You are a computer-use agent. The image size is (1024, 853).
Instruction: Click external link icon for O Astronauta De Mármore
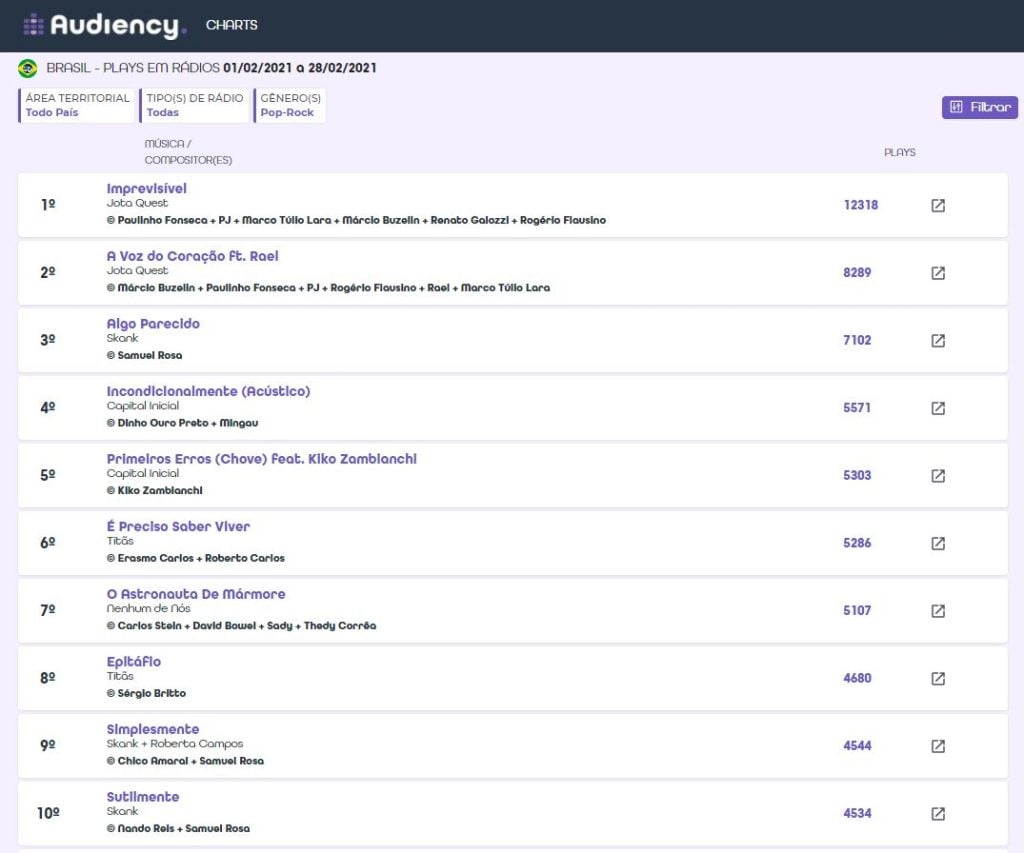tap(937, 611)
